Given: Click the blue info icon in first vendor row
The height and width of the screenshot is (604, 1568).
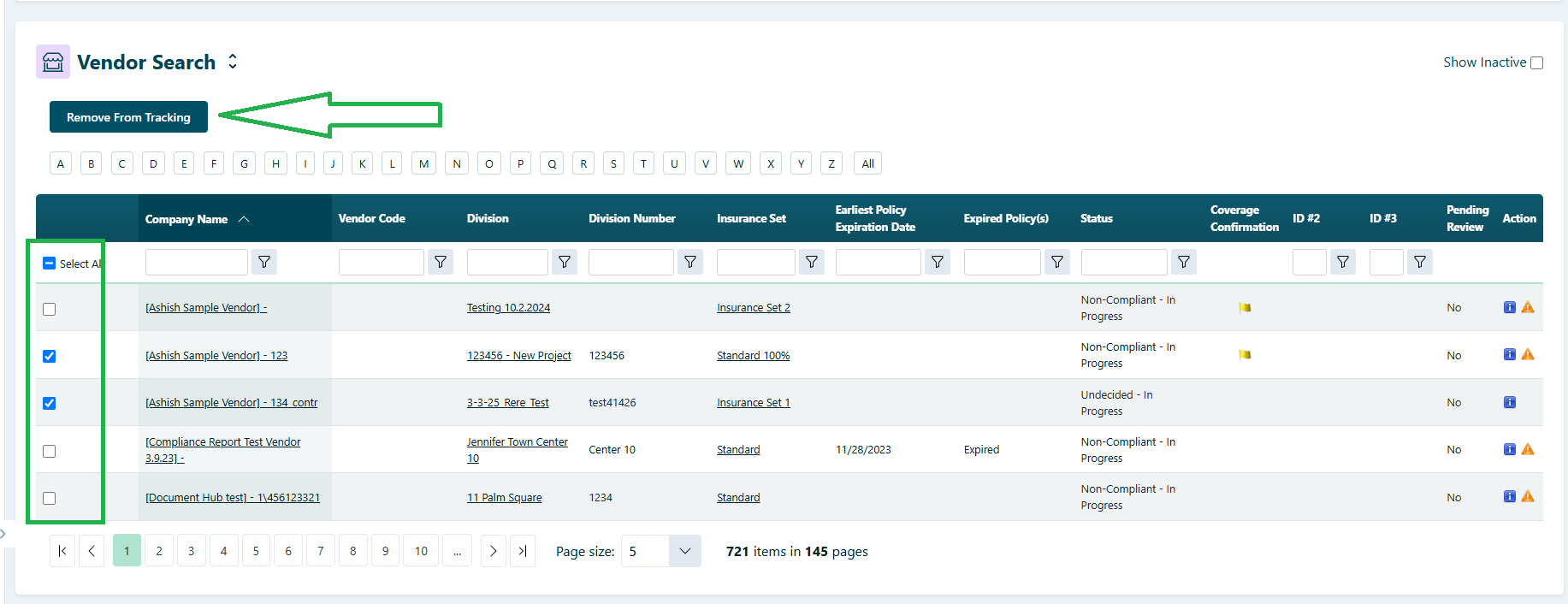Looking at the screenshot, I should click(1510, 307).
